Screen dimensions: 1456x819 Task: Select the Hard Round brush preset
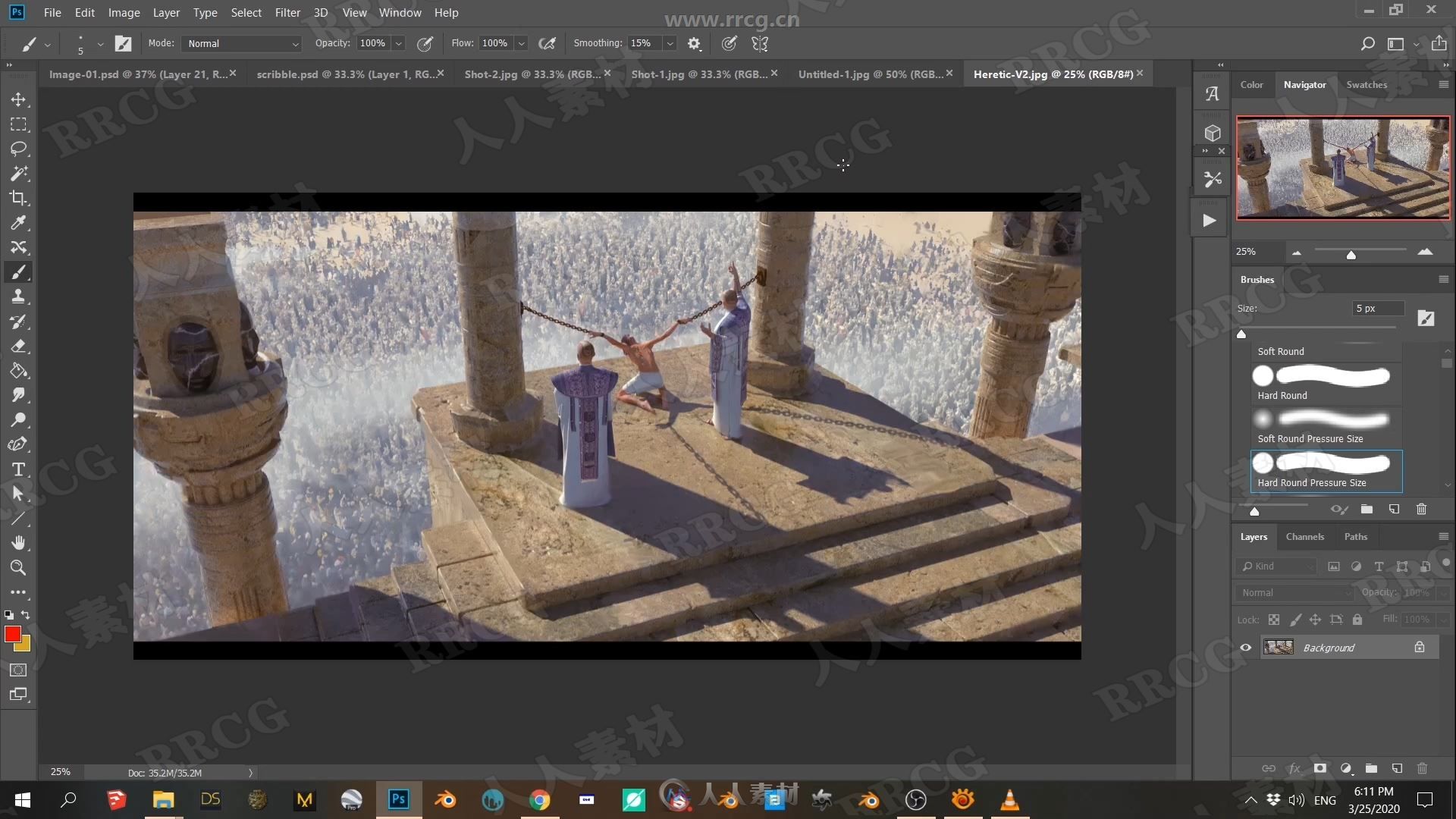(x=1326, y=383)
